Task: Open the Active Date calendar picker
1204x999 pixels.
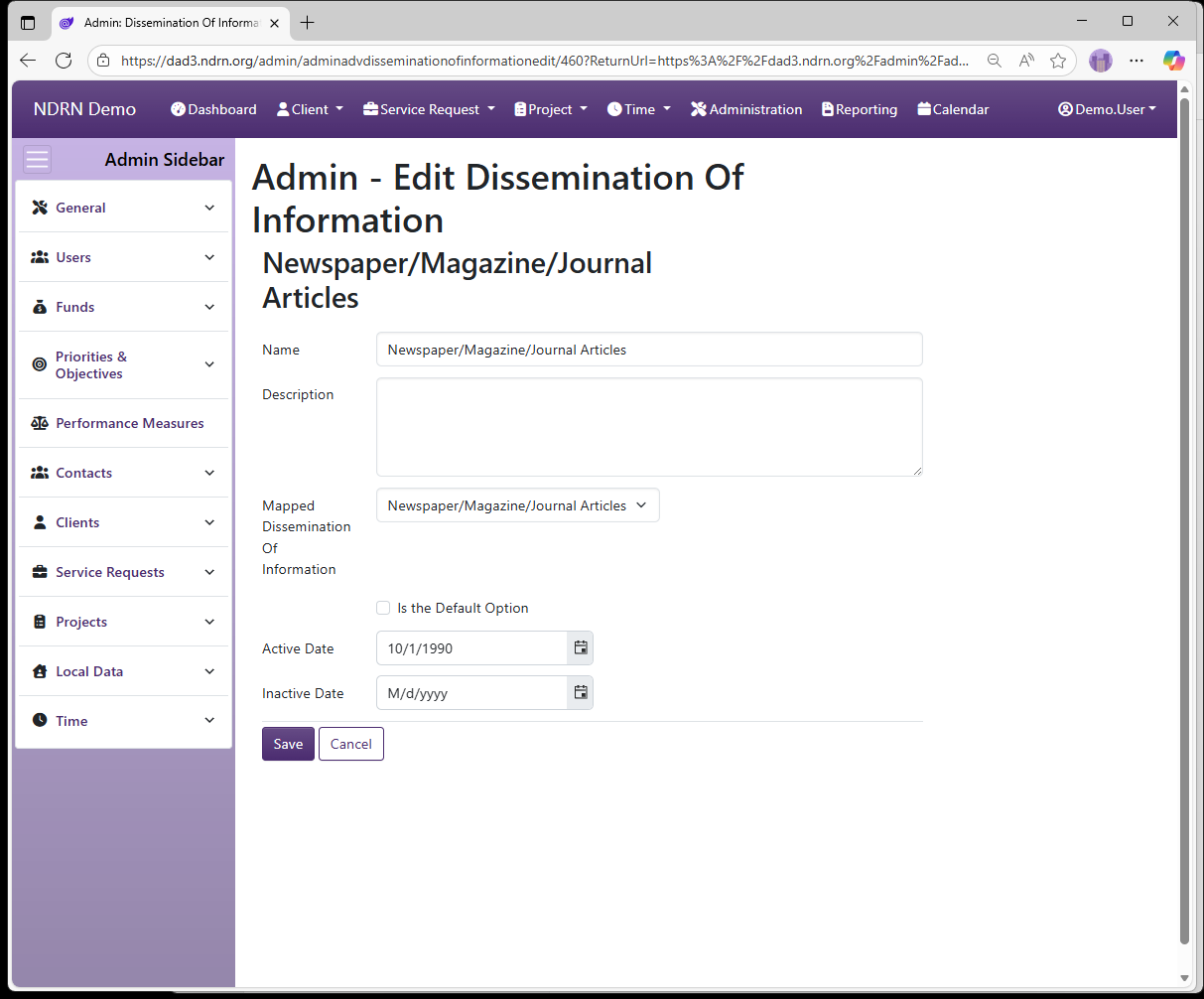Action: (581, 647)
